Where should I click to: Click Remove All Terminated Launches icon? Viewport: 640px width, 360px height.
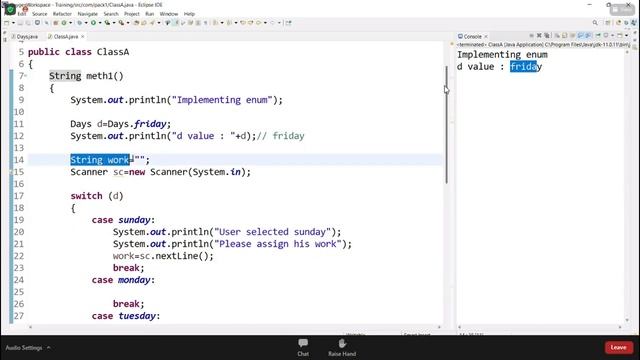(x=547, y=36)
